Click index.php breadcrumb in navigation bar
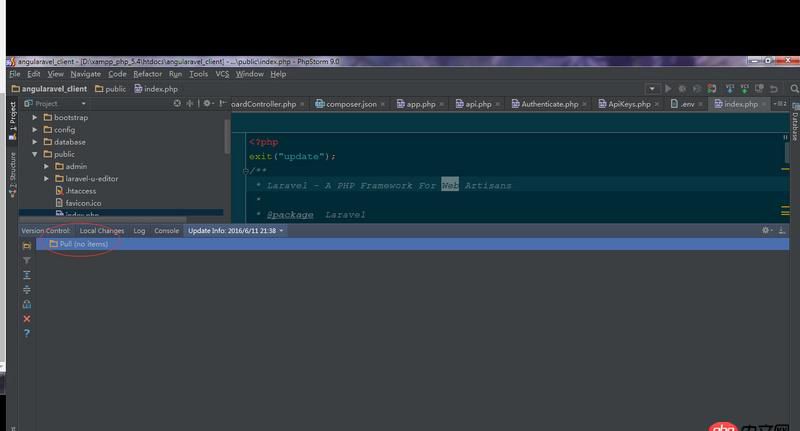 156,89
